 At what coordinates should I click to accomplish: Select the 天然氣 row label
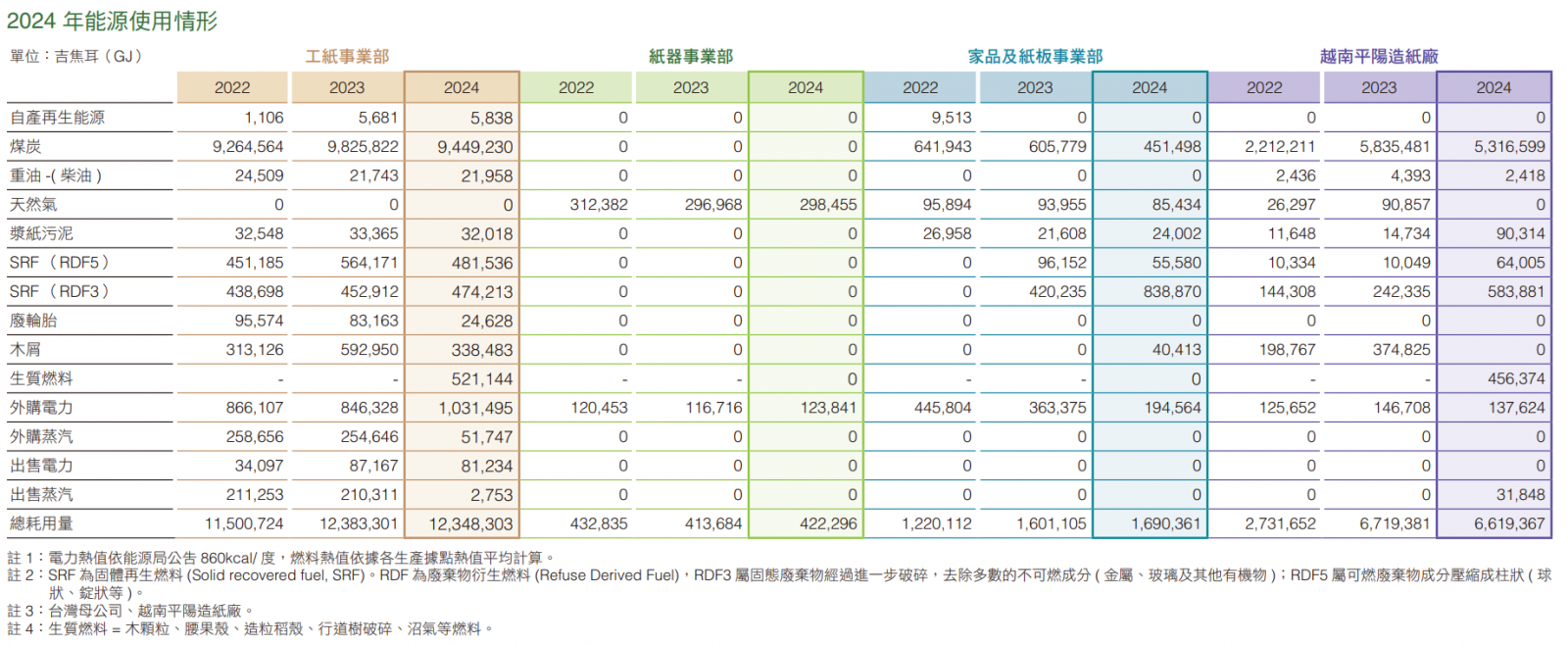[x=34, y=205]
